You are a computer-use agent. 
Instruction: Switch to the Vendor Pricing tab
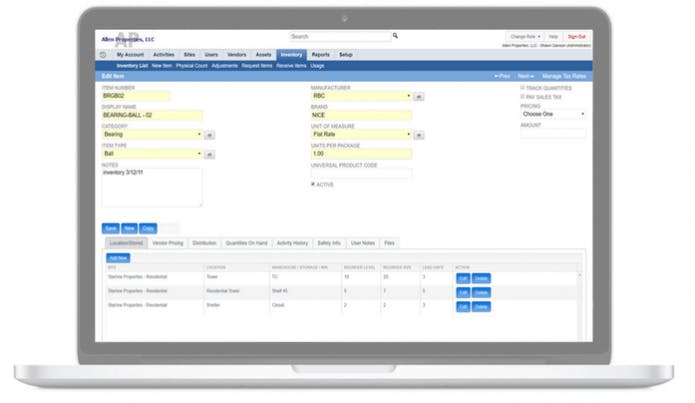168,243
